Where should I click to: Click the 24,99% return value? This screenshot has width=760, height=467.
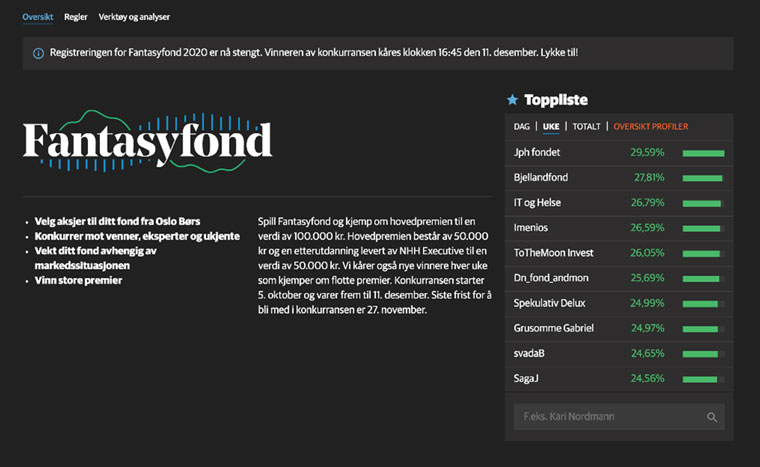tap(647, 303)
